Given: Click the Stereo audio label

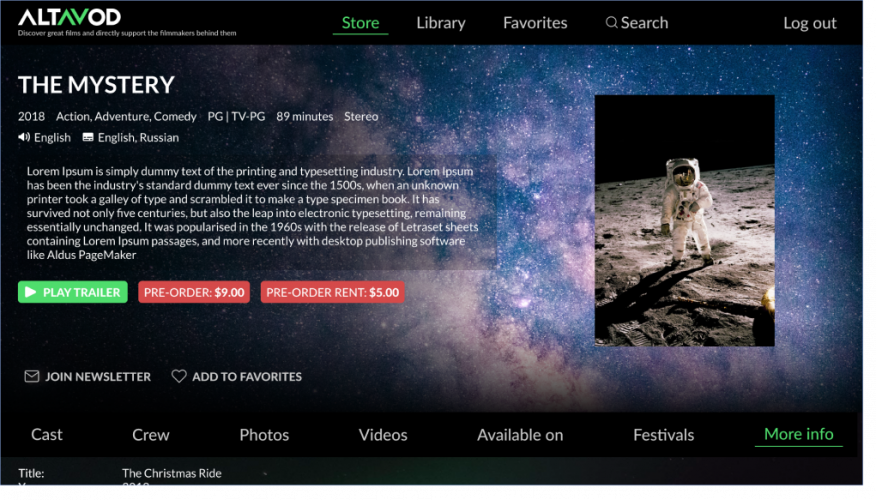Looking at the screenshot, I should [361, 116].
